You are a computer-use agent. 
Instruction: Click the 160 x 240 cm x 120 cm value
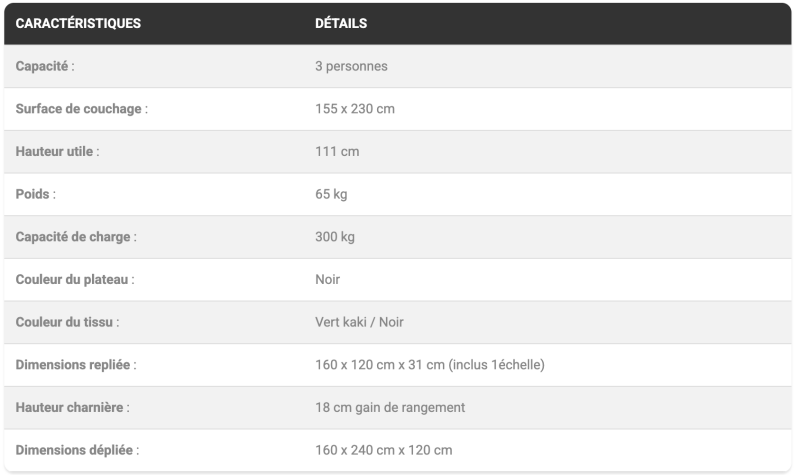click(384, 451)
